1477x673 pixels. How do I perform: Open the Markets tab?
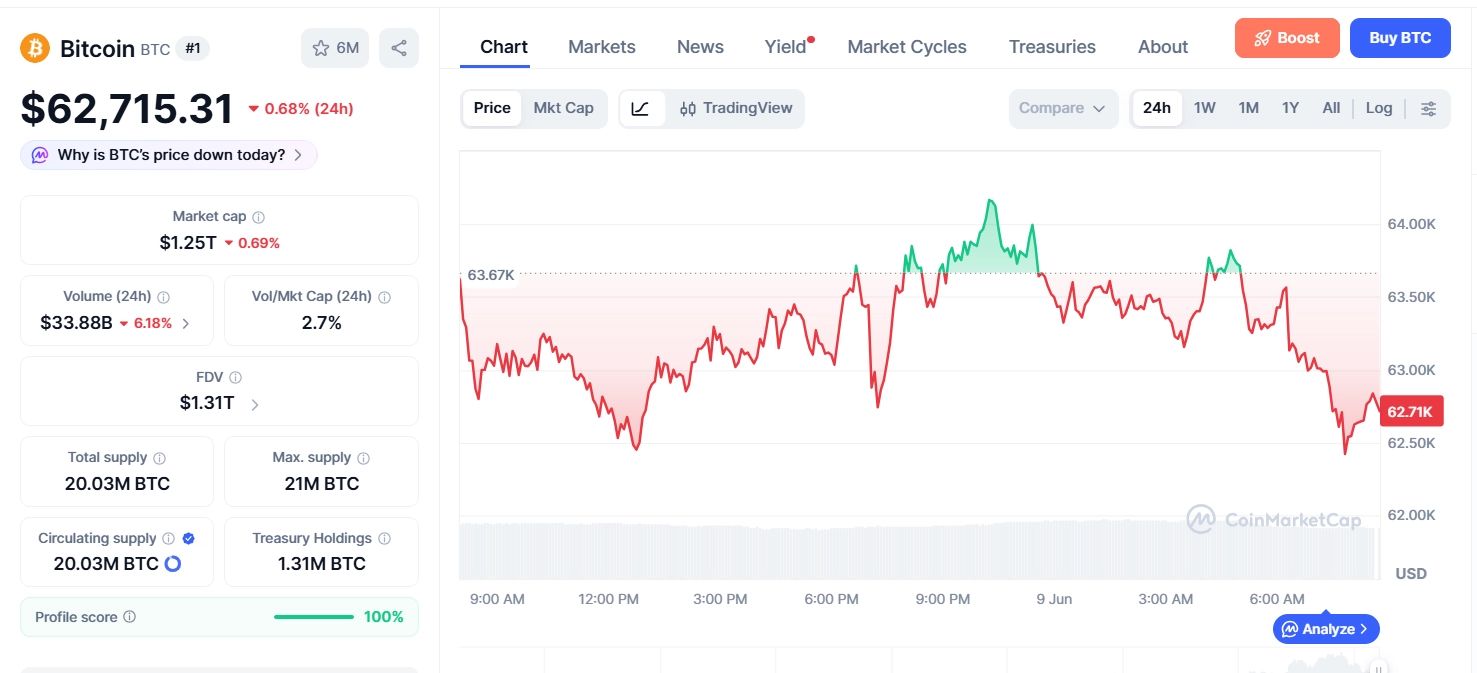(x=602, y=47)
